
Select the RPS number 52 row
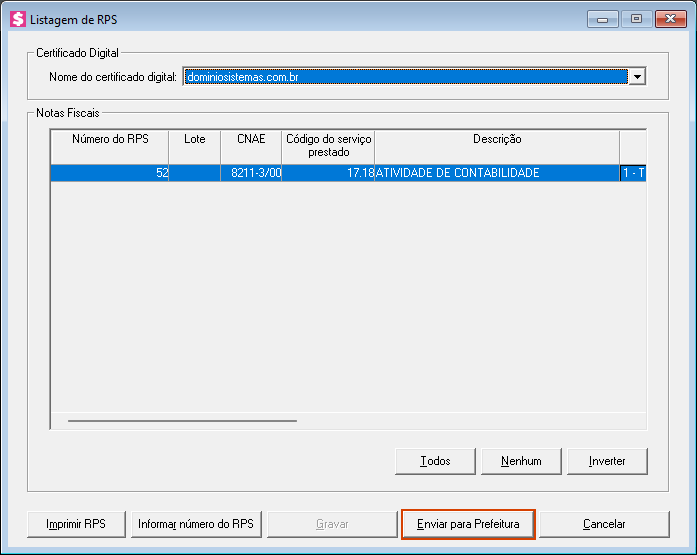(x=110, y=173)
